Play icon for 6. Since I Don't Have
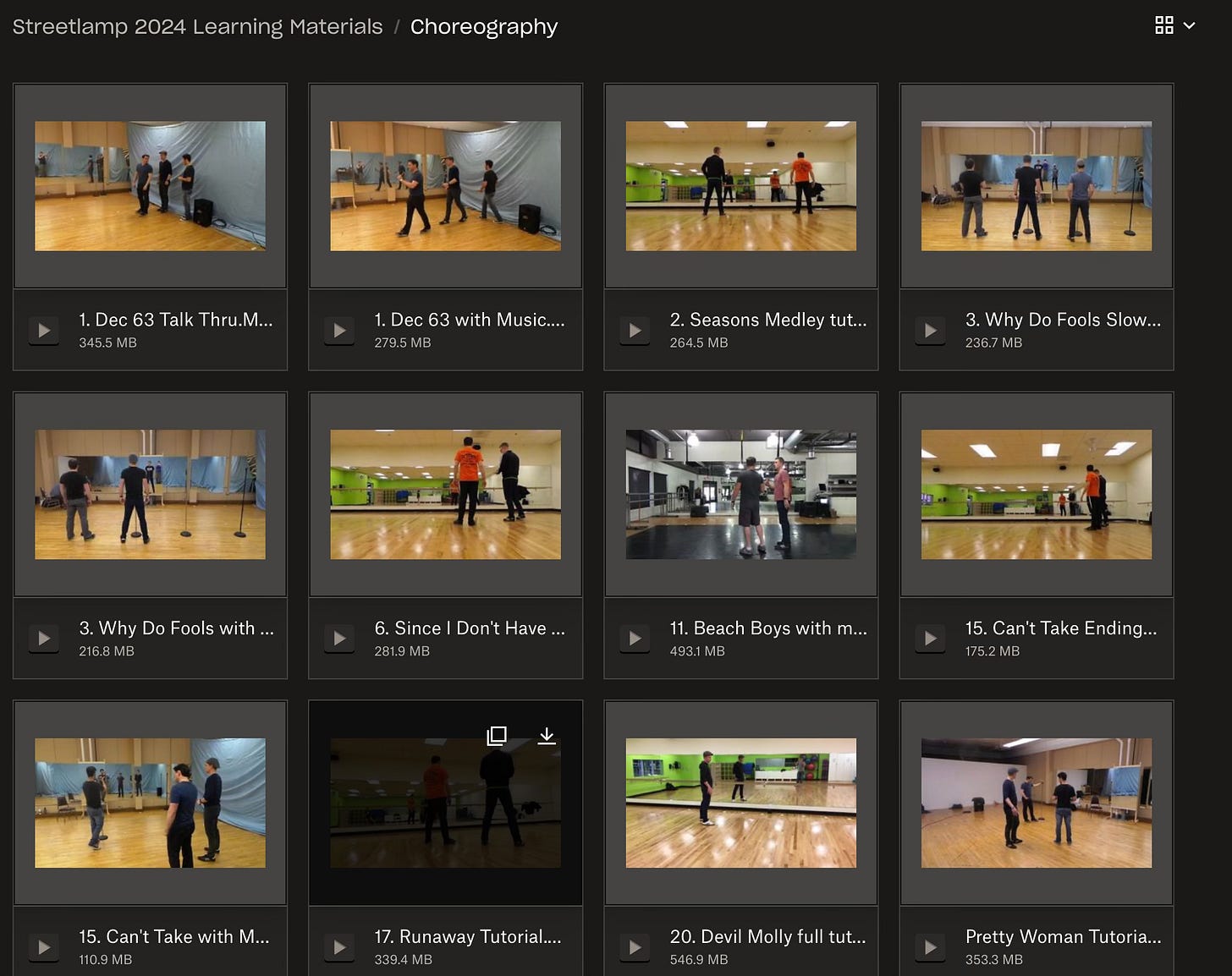Viewport: 1232px width, 976px height. [x=339, y=639]
